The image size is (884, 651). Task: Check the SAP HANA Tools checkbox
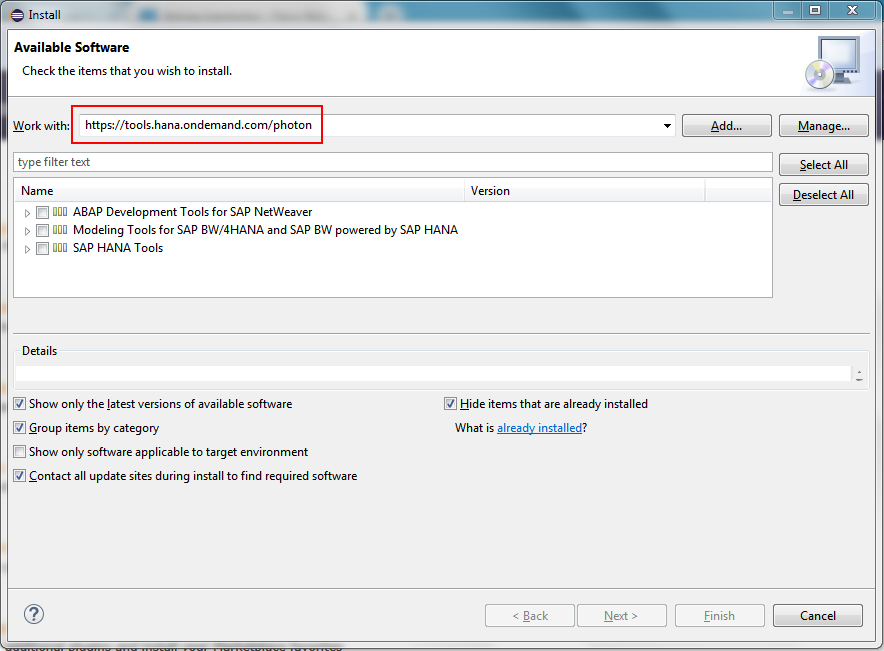click(42, 249)
